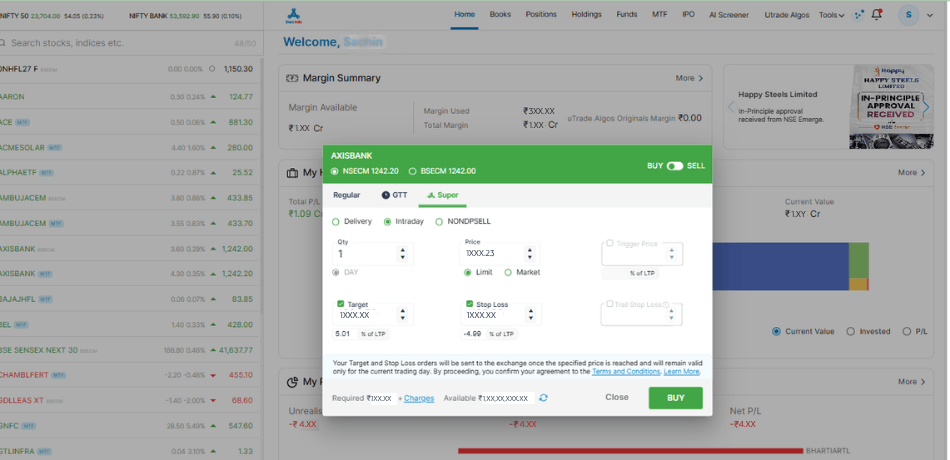This screenshot has height=460, width=950.
Task: Switch to Regular order tab
Action: point(347,195)
